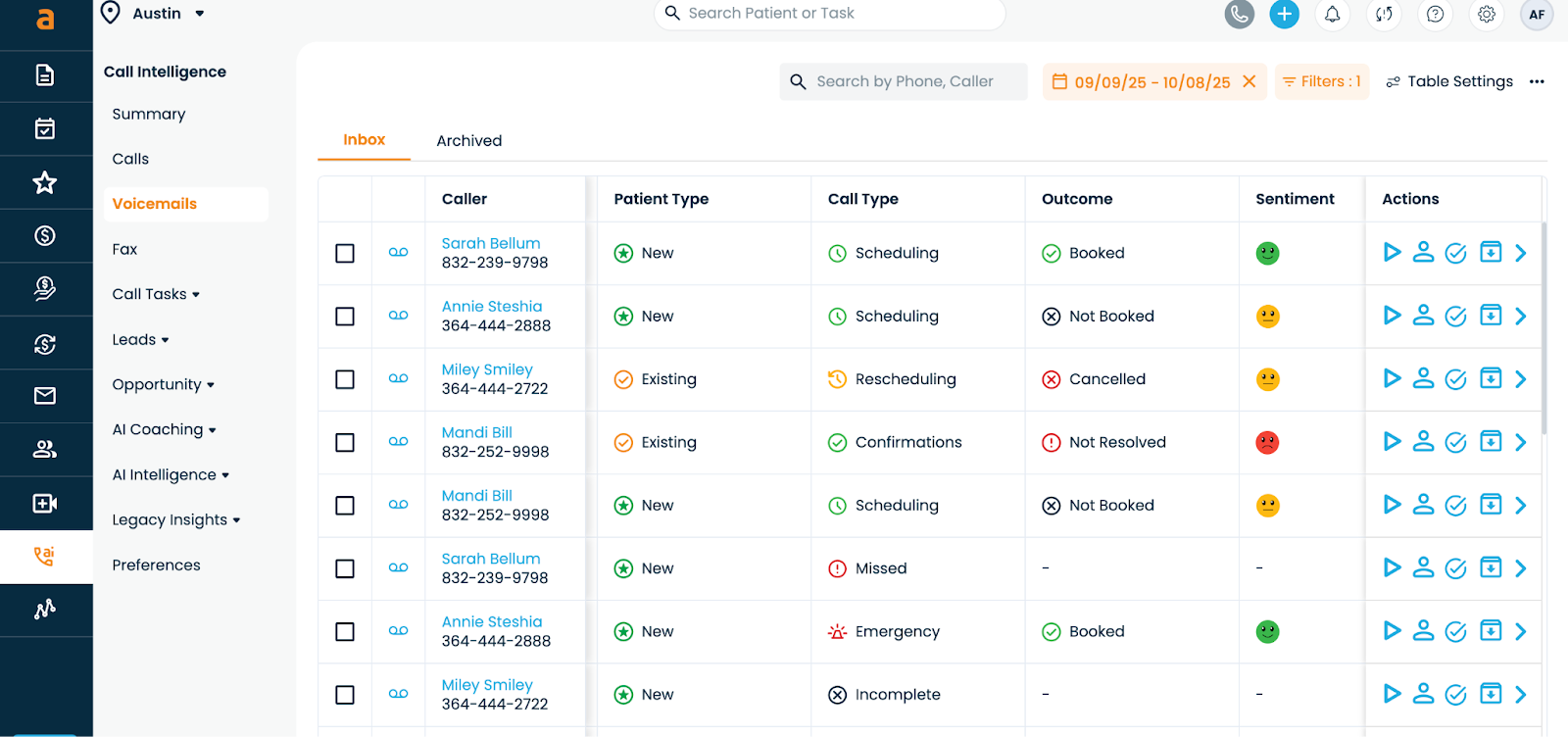Image resolution: width=1568 pixels, height=737 pixels.
Task: Play the first Sarah Bellum voicemail
Action: point(1392,253)
